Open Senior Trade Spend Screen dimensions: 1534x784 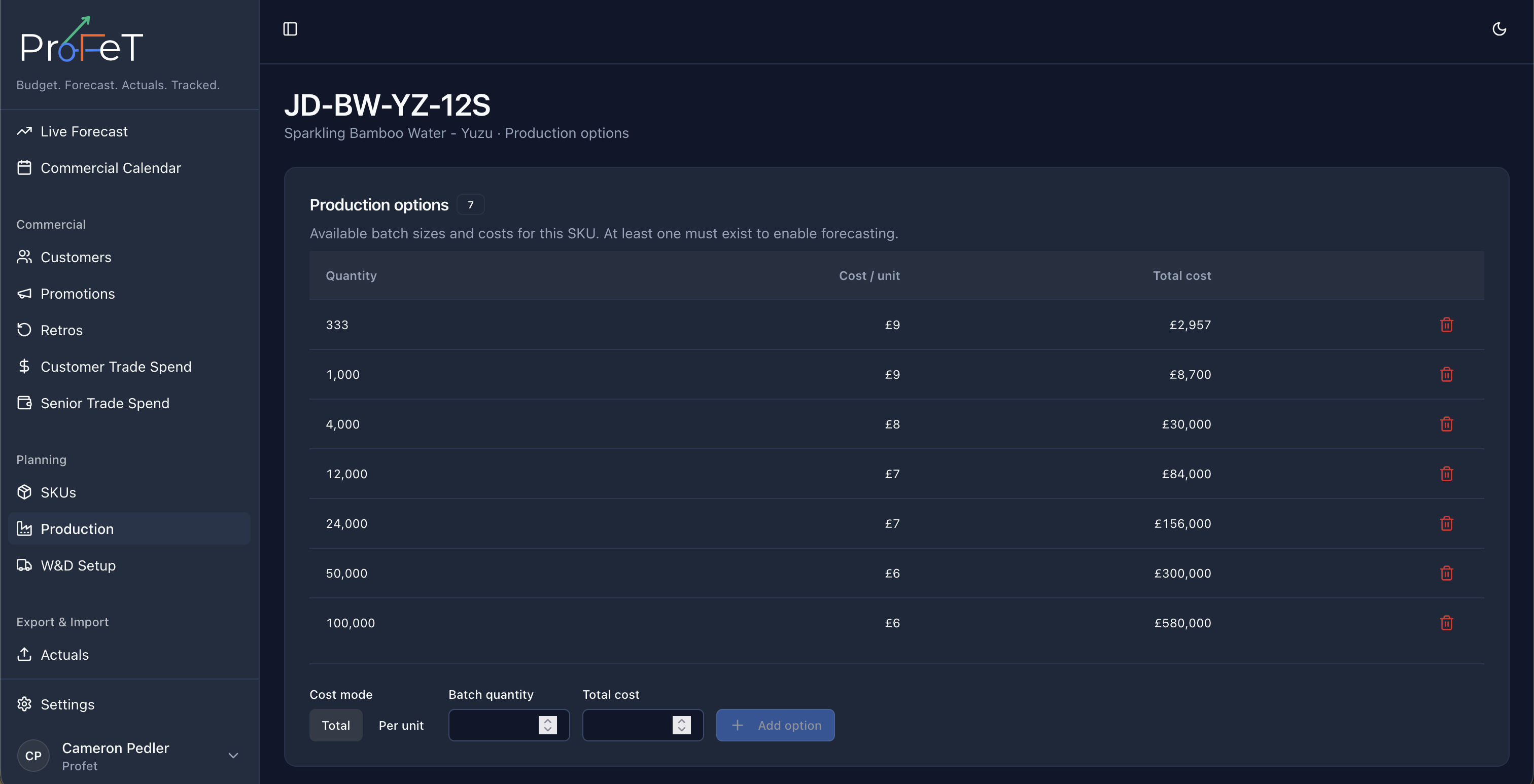point(129,403)
